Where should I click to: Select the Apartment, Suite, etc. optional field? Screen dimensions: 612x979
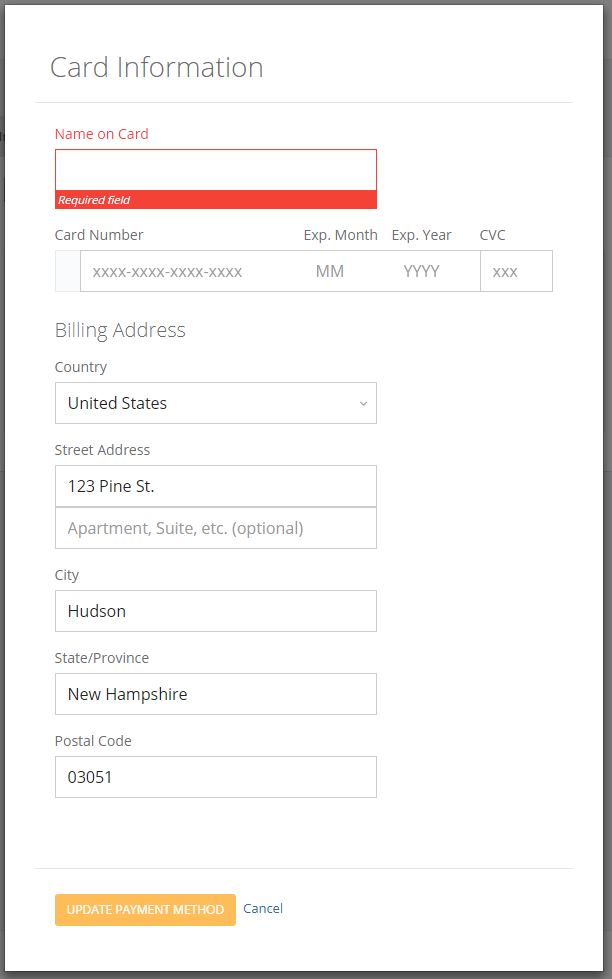[x=215, y=528]
